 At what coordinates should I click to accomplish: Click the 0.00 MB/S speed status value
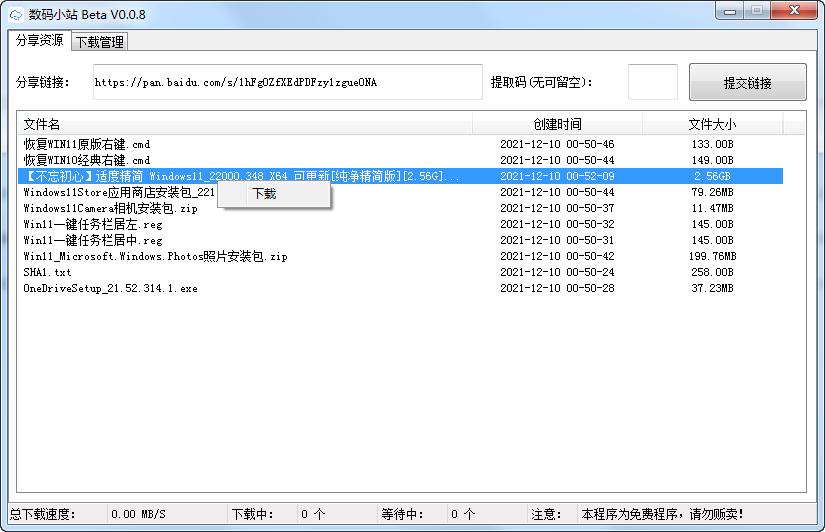pos(138,514)
